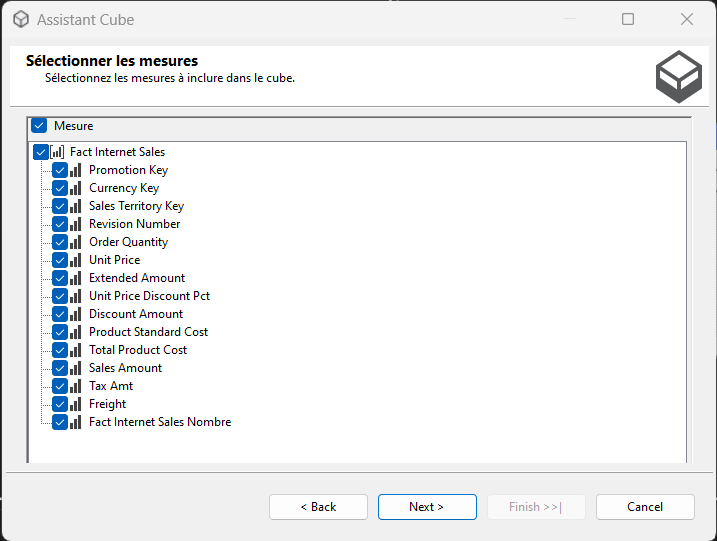This screenshot has width=717, height=541.
Task: Click the measure icon next to Order Quantity
Action: [75, 242]
